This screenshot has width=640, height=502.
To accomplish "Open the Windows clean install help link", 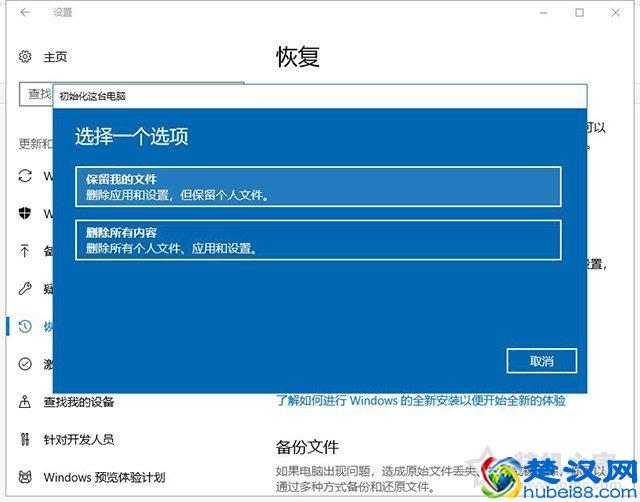I will [x=421, y=400].
